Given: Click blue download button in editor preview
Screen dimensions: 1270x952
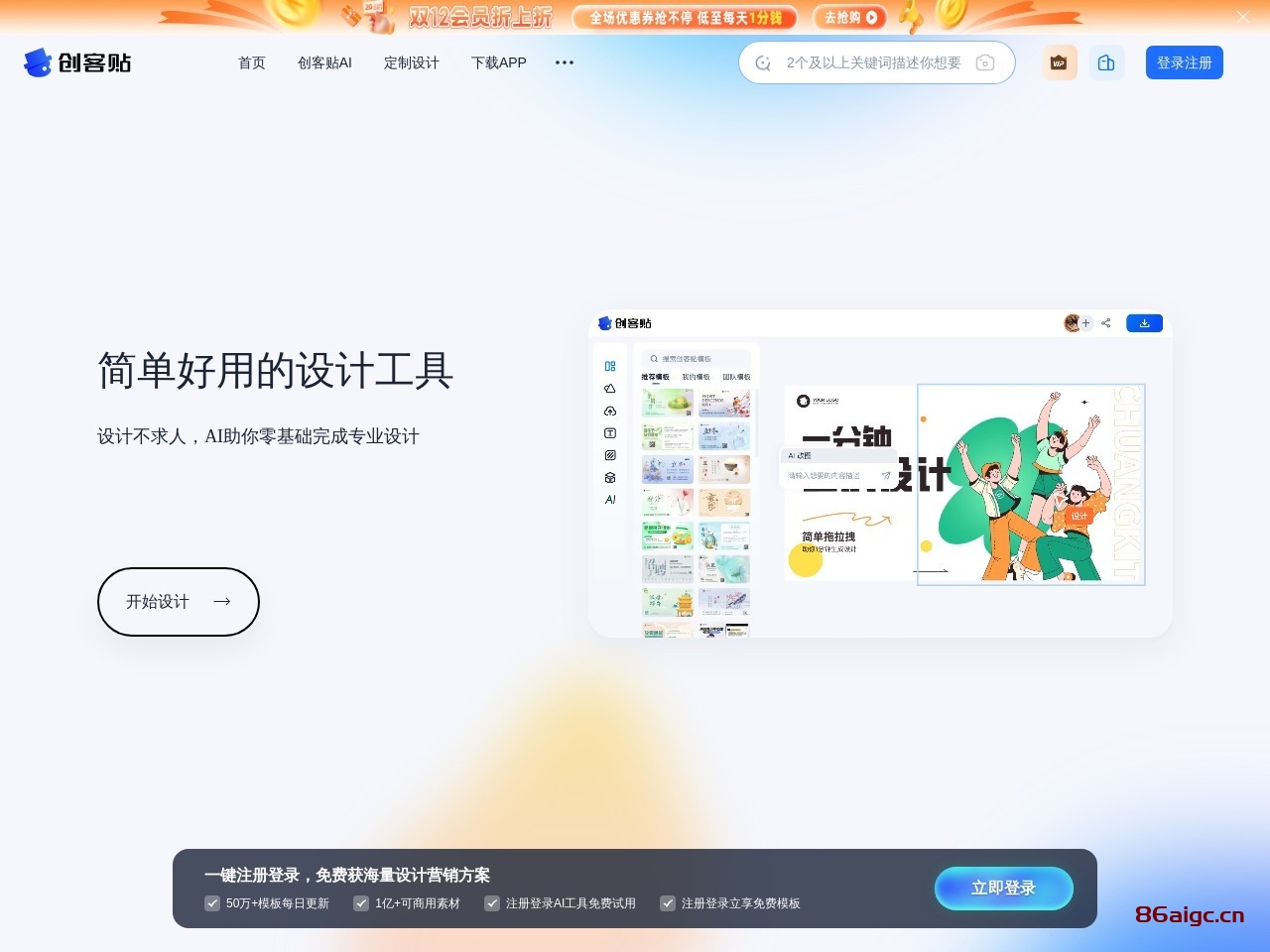Looking at the screenshot, I should click(x=1144, y=323).
